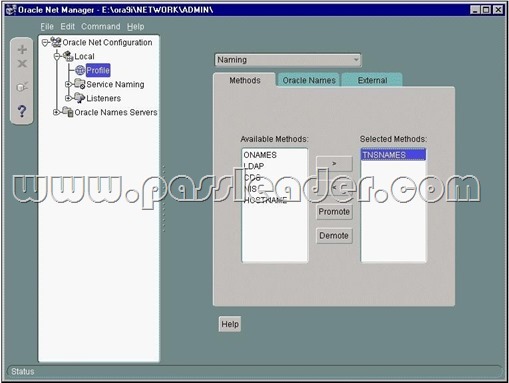
Task: Expand the Oracle Names Servers node
Action: point(56,112)
